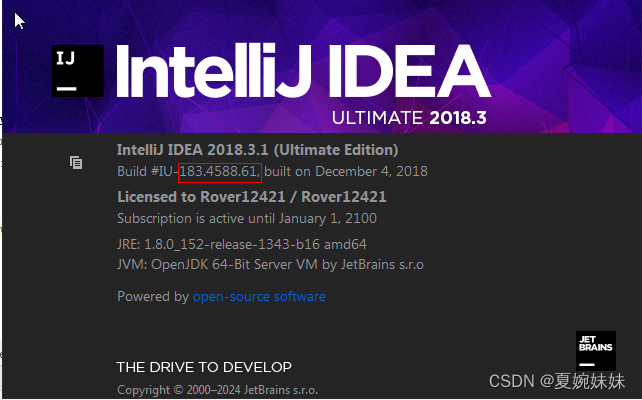Click the "built on December 4, 2018" text
Viewport: 642px width, 400px height.
coord(346,172)
